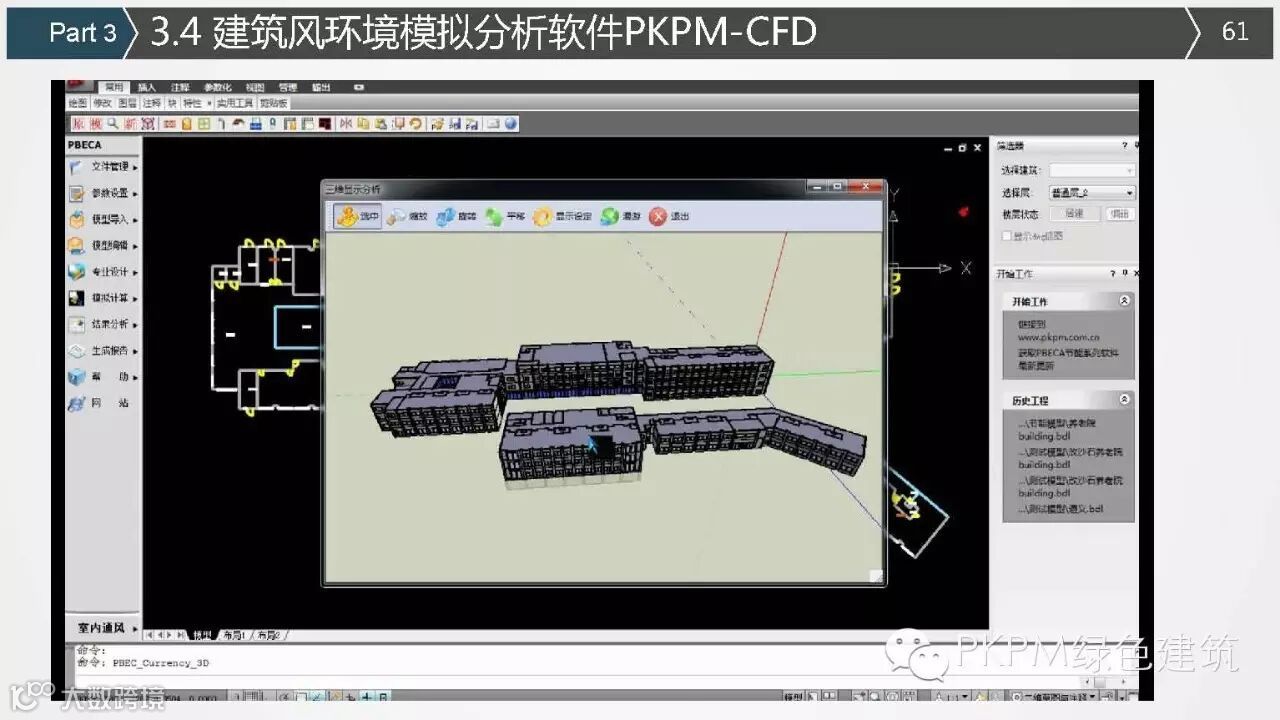The height and width of the screenshot is (720, 1280).
Task: Click the 选中 (select) tool in 3D viewer
Action: point(357,216)
